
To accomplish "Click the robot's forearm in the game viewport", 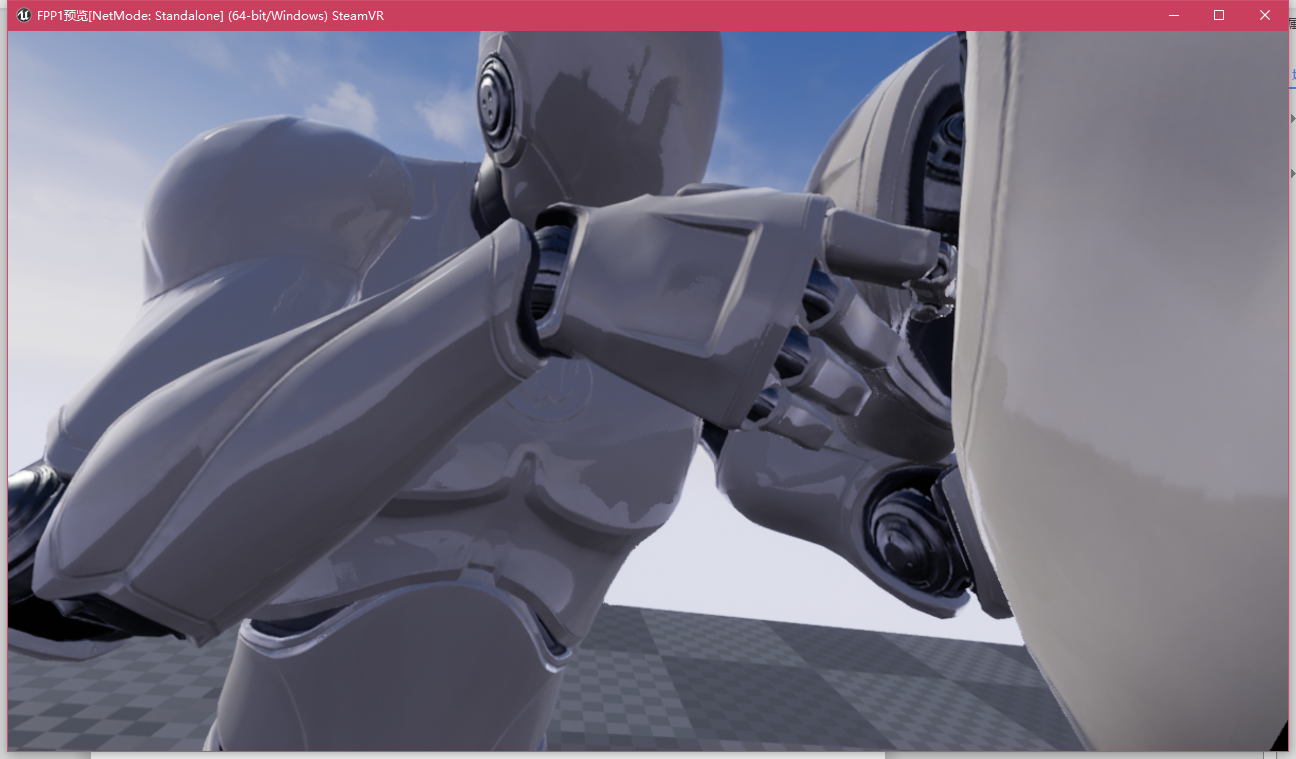I will [x=290, y=430].
